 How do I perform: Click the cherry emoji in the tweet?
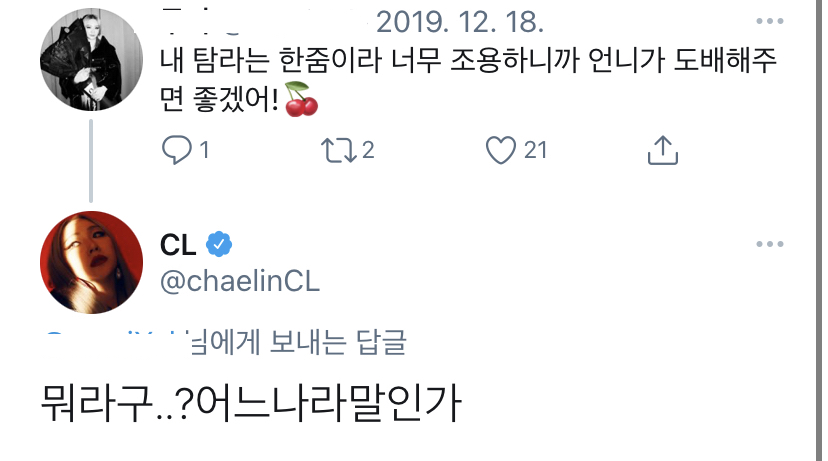click(x=301, y=98)
